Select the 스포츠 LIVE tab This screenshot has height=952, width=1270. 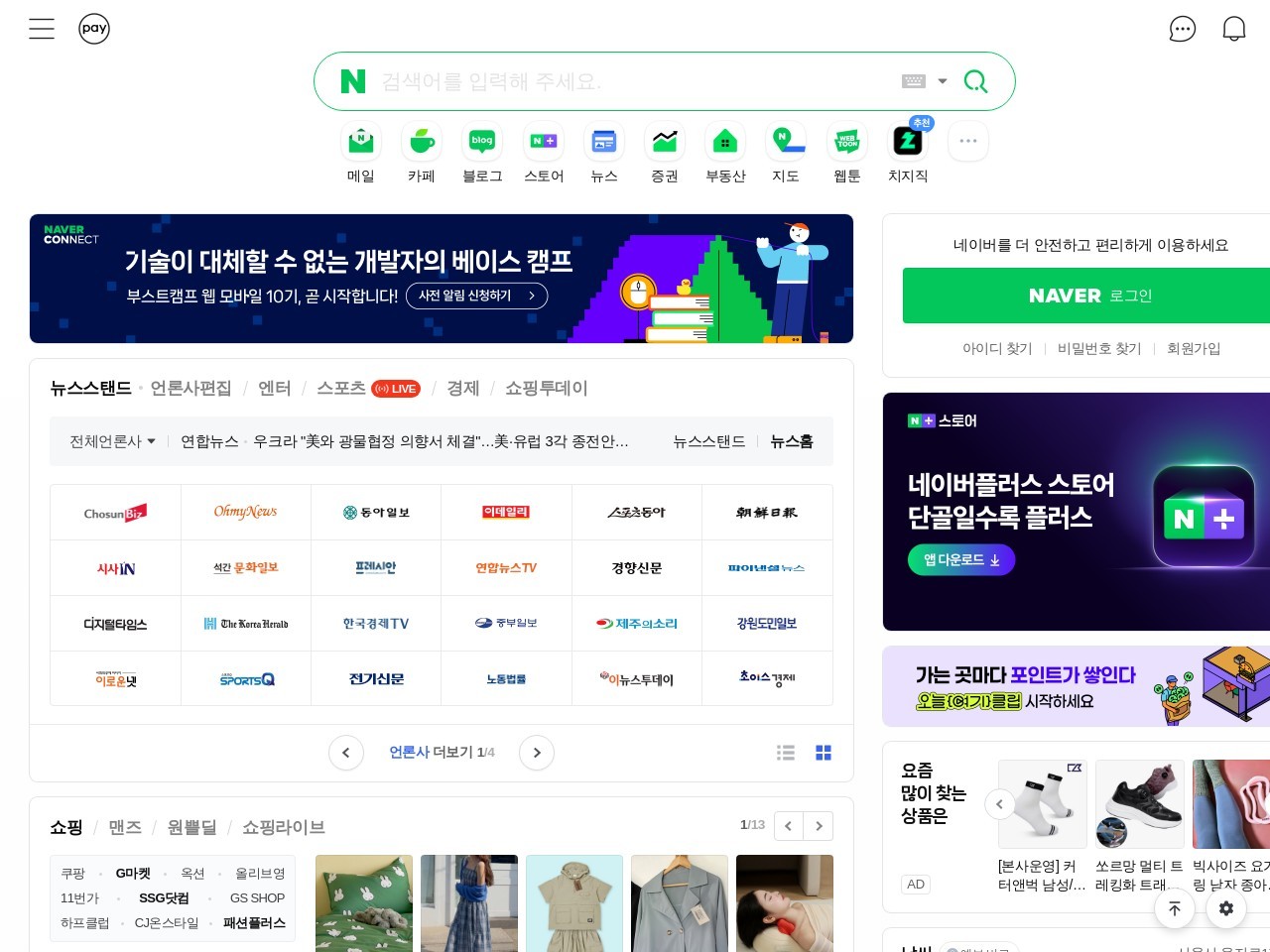[x=368, y=388]
